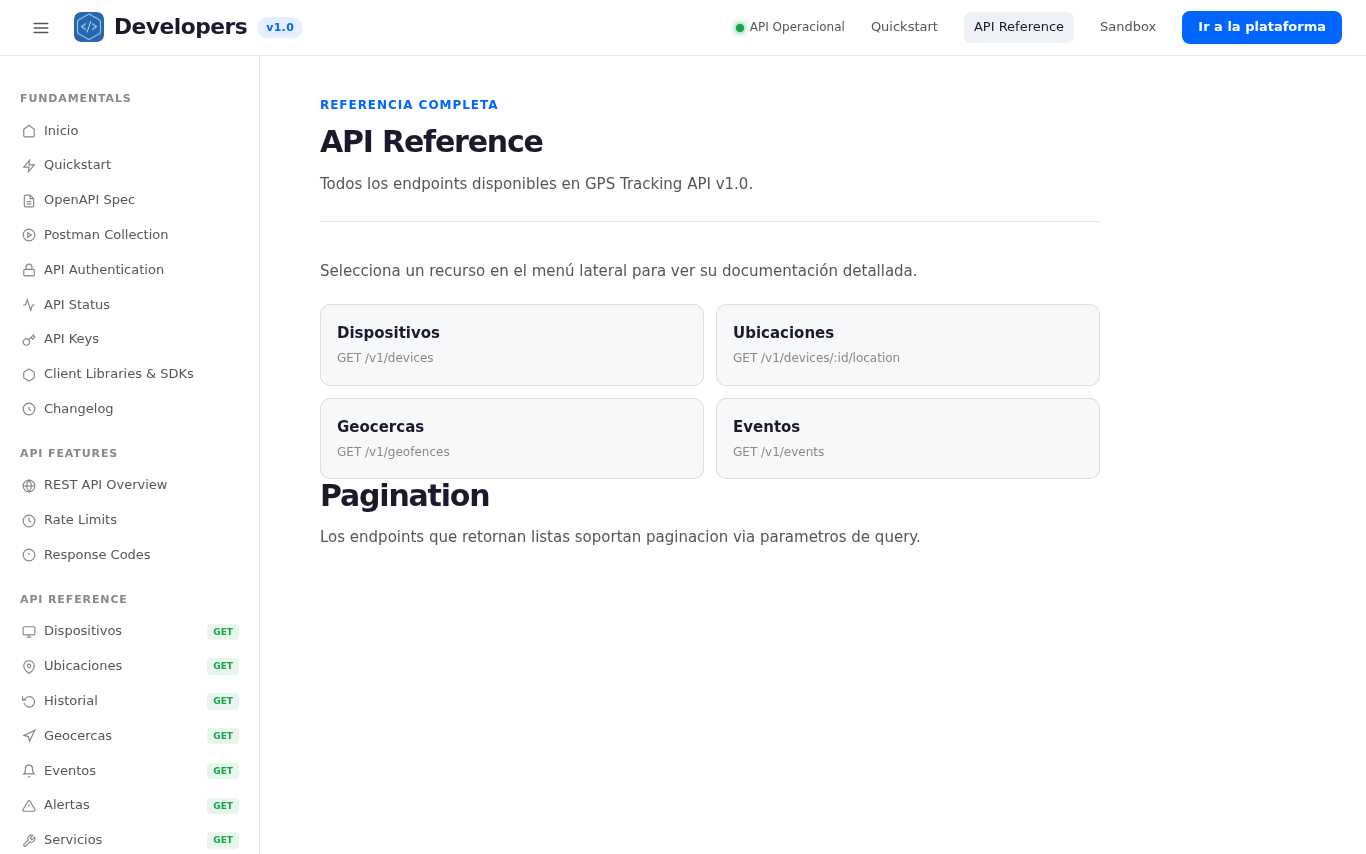Click the key icon beside API Keys
The width and height of the screenshot is (1366, 854).
pos(29,340)
